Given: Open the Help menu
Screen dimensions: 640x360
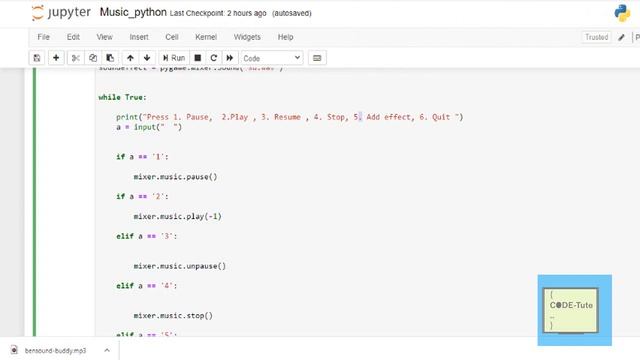Looking at the screenshot, I should pyautogui.click(x=285, y=37).
